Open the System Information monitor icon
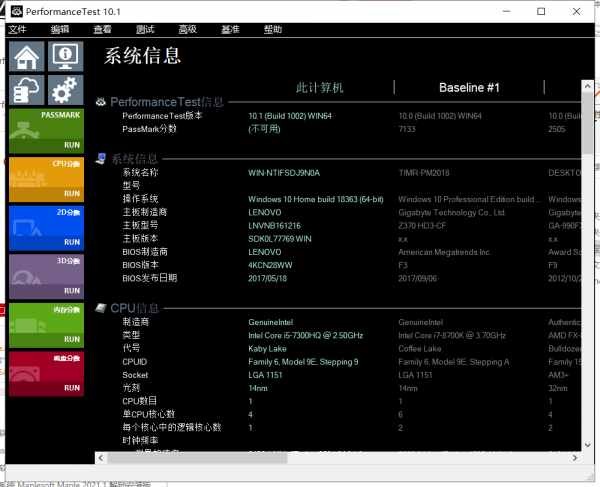600x487 pixels. 65,56
